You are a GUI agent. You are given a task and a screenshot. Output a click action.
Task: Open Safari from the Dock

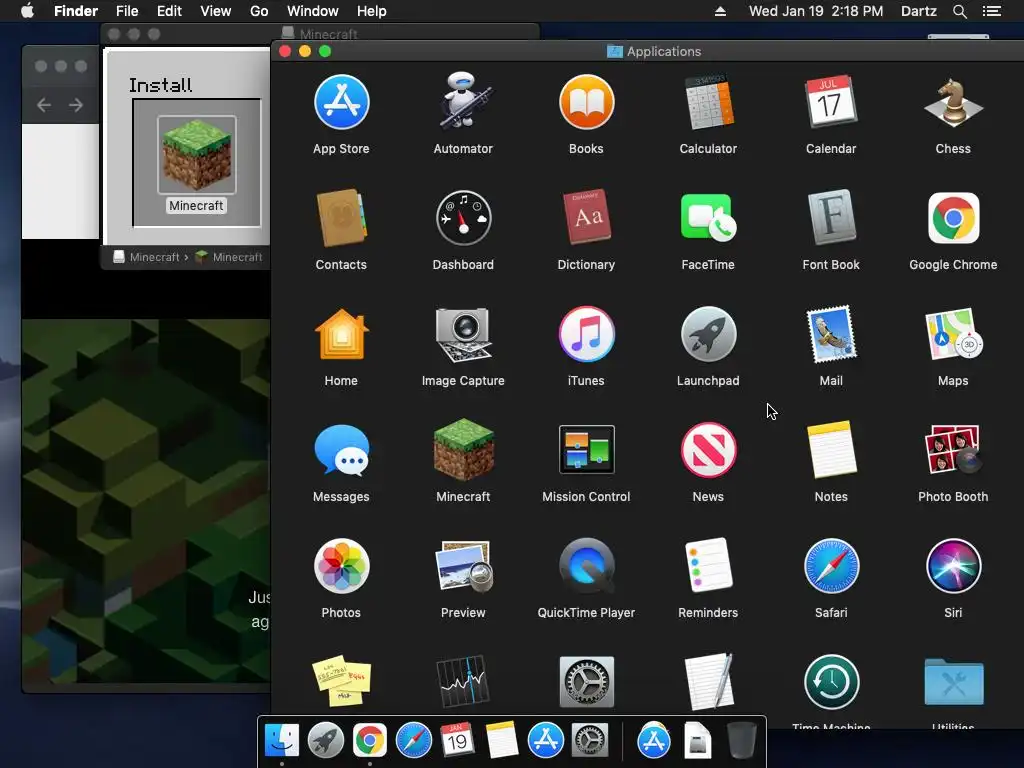(x=413, y=740)
